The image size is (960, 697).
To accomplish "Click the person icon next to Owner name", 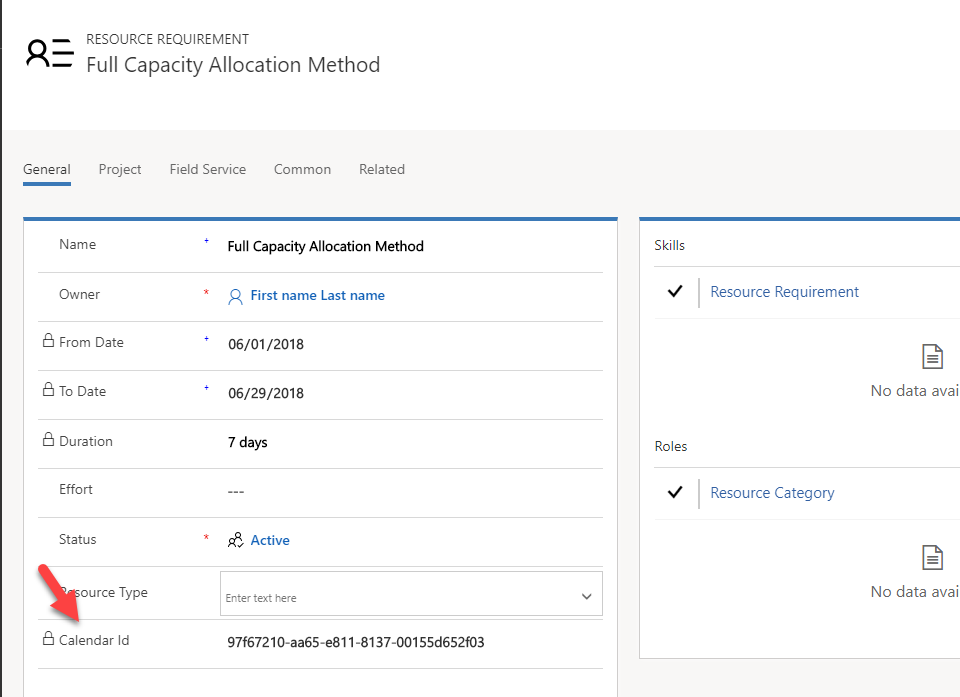I will click(235, 297).
